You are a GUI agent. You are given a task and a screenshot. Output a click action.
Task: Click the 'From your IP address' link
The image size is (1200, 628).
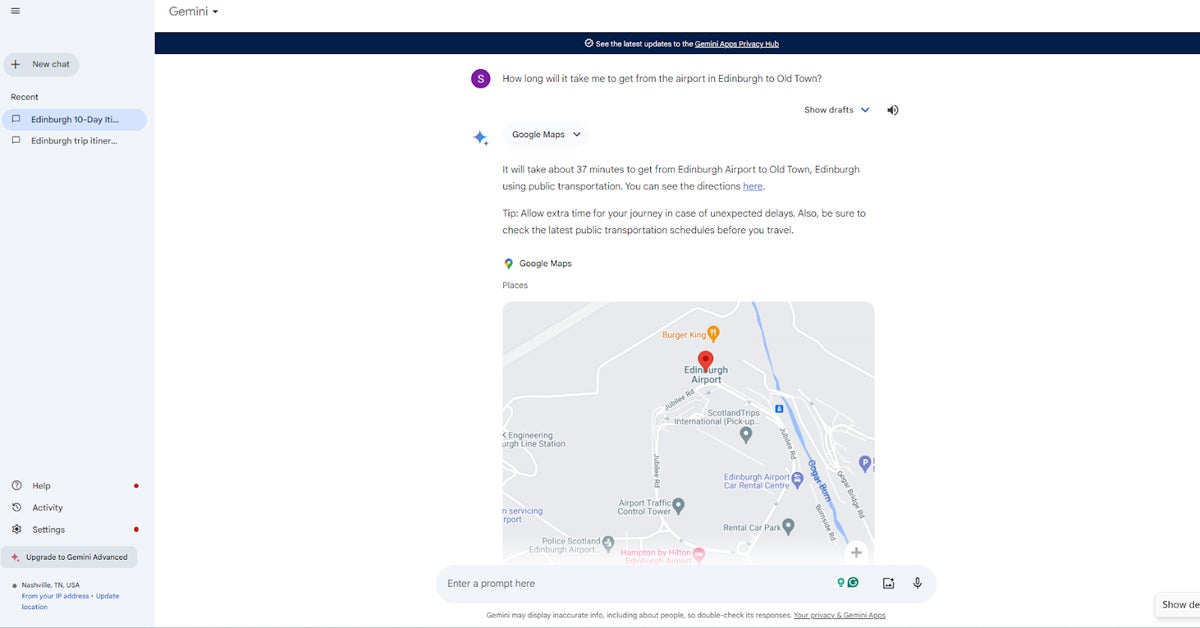pos(55,596)
